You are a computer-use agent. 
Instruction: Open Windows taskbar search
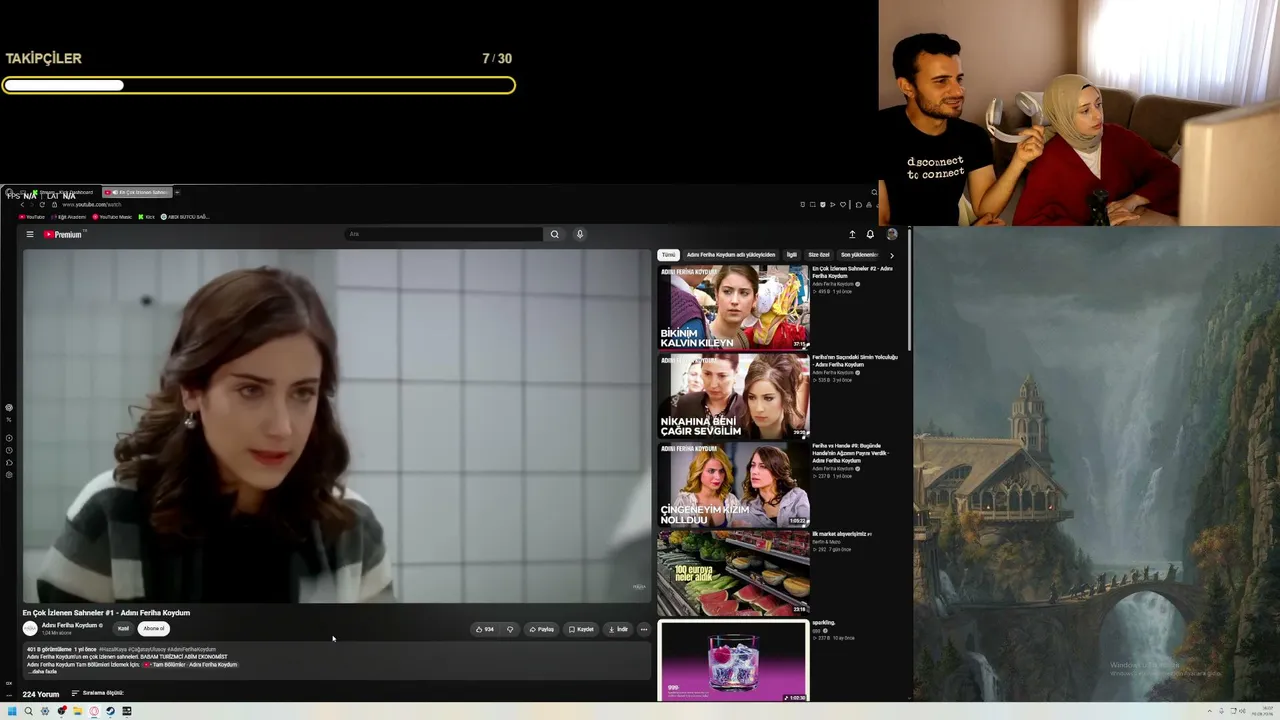28,711
